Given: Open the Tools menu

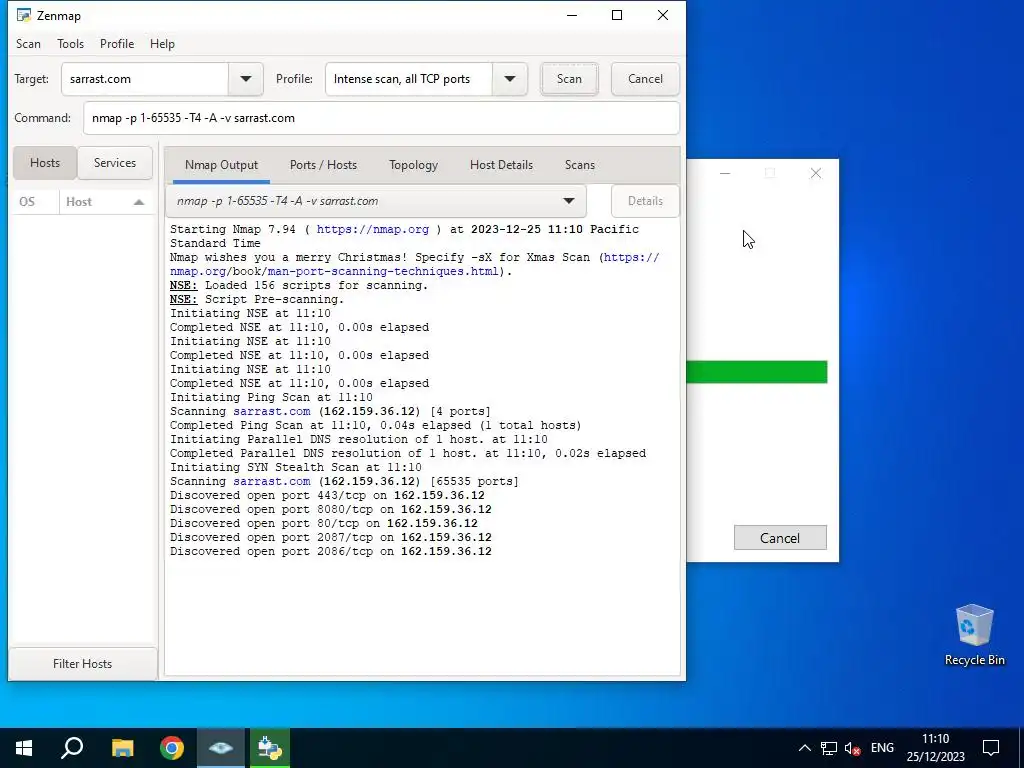Looking at the screenshot, I should (71, 44).
